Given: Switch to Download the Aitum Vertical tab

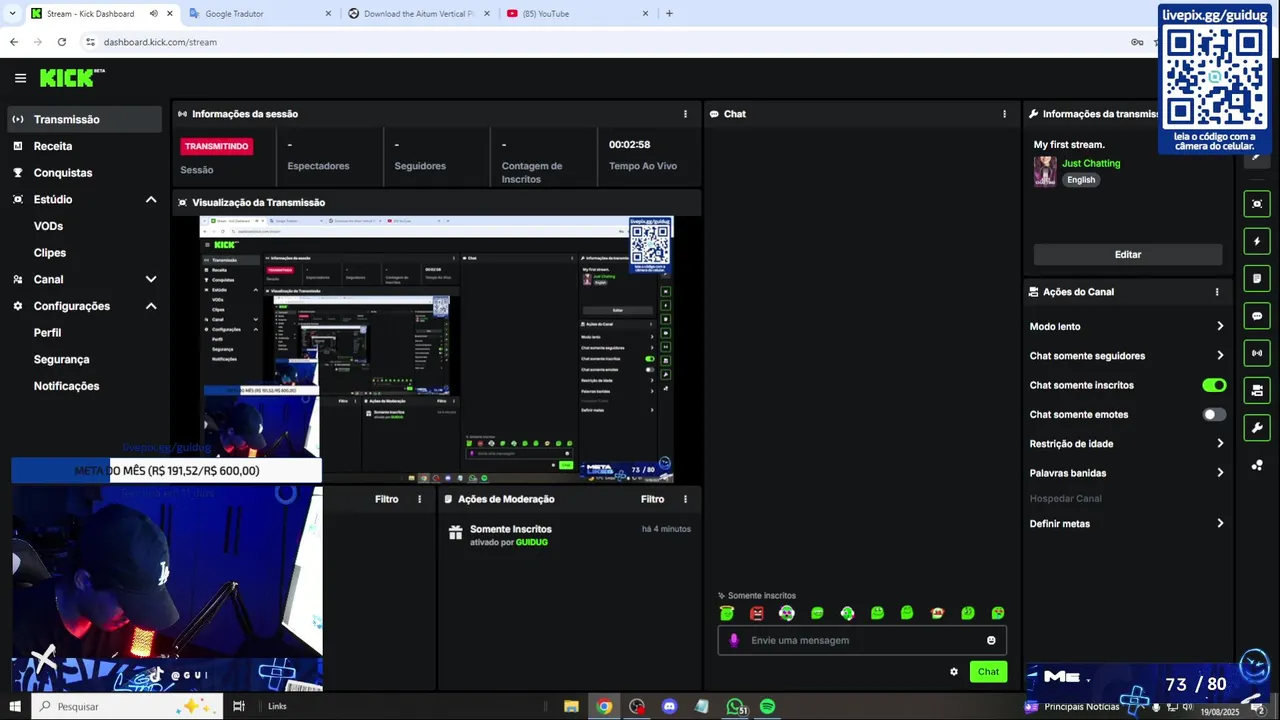Looking at the screenshot, I should pyautogui.click(x=420, y=13).
